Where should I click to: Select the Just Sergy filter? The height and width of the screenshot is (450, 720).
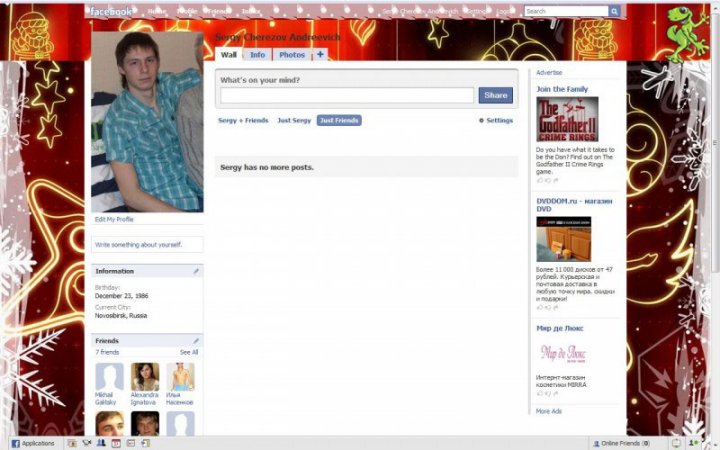[x=294, y=120]
